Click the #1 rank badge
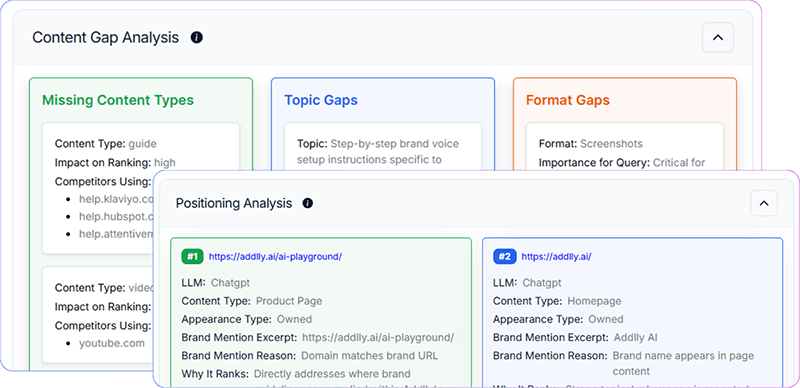800x388 pixels. [x=192, y=257]
